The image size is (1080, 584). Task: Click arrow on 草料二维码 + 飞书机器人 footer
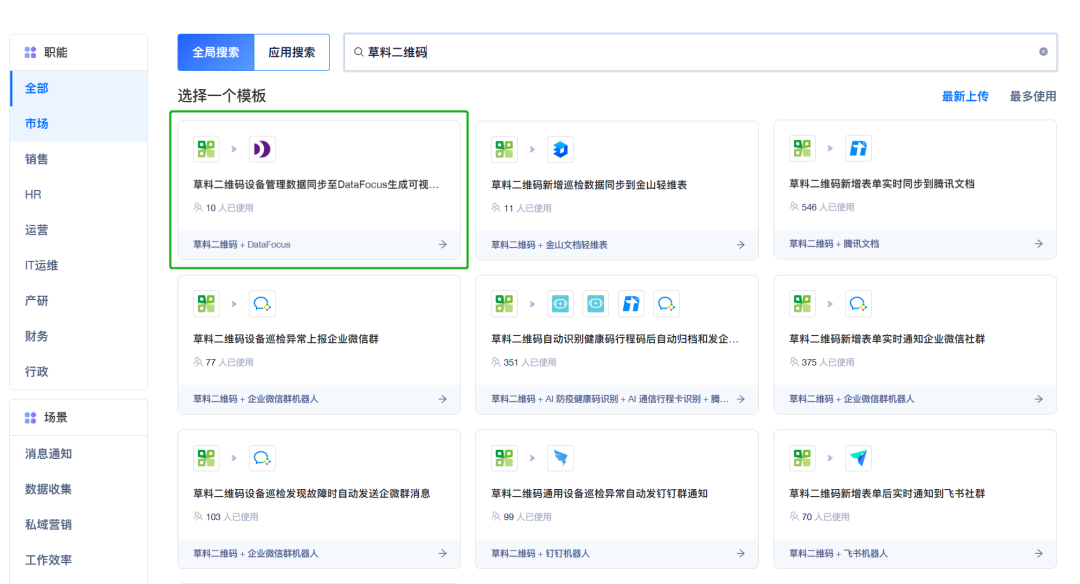tap(1039, 554)
